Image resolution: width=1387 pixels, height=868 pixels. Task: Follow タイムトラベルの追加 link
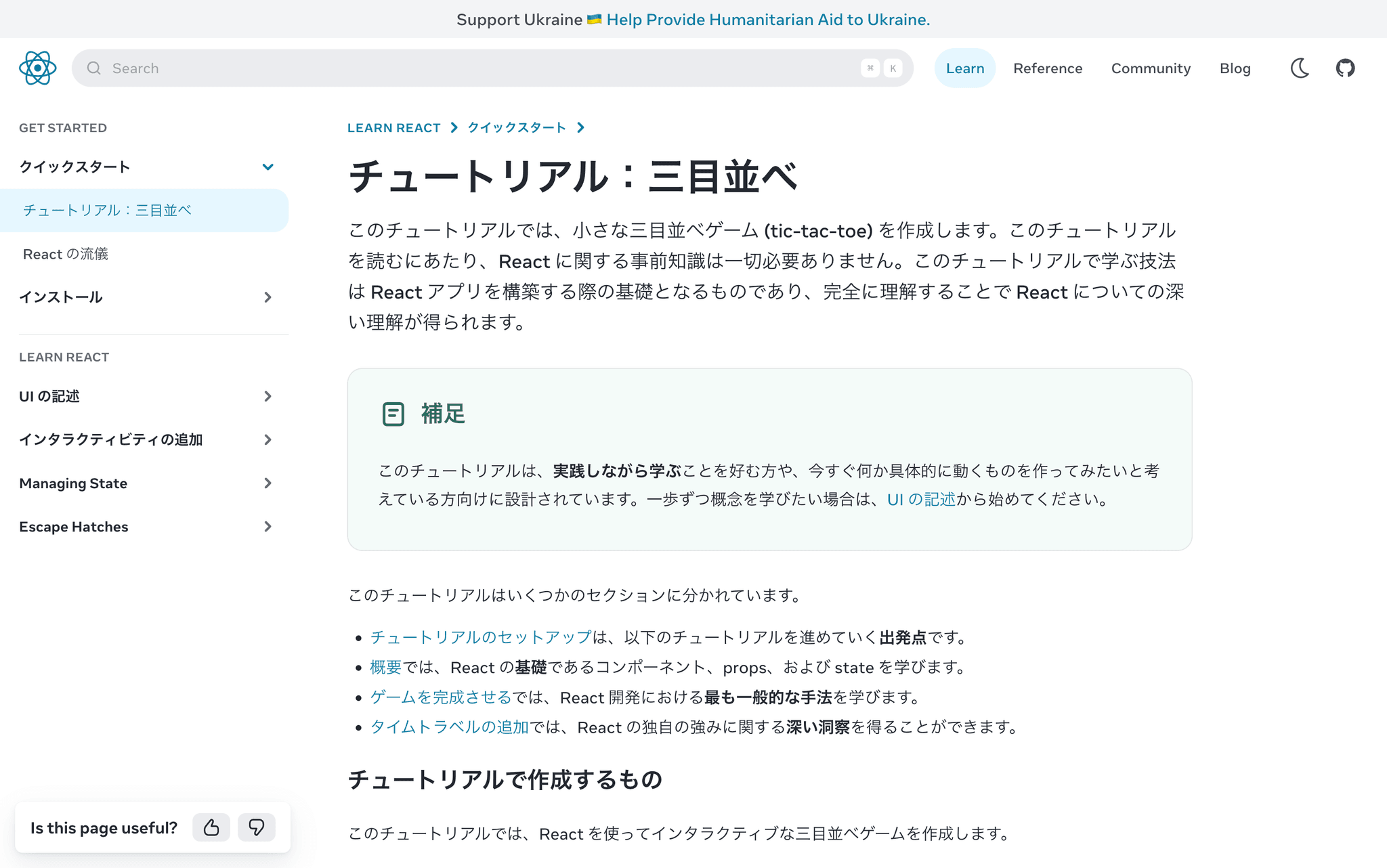coord(449,726)
